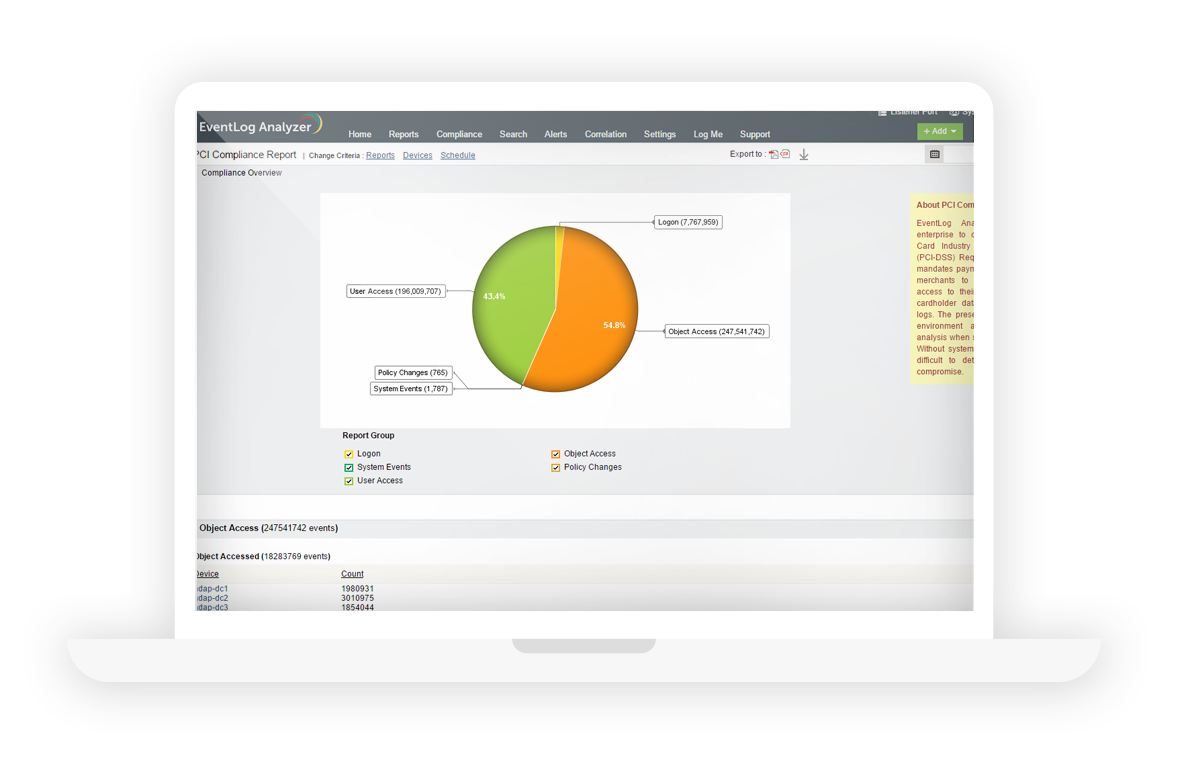Image resolution: width=1203 pixels, height=780 pixels.
Task: Click the Compliance Overview heading
Action: pos(241,173)
